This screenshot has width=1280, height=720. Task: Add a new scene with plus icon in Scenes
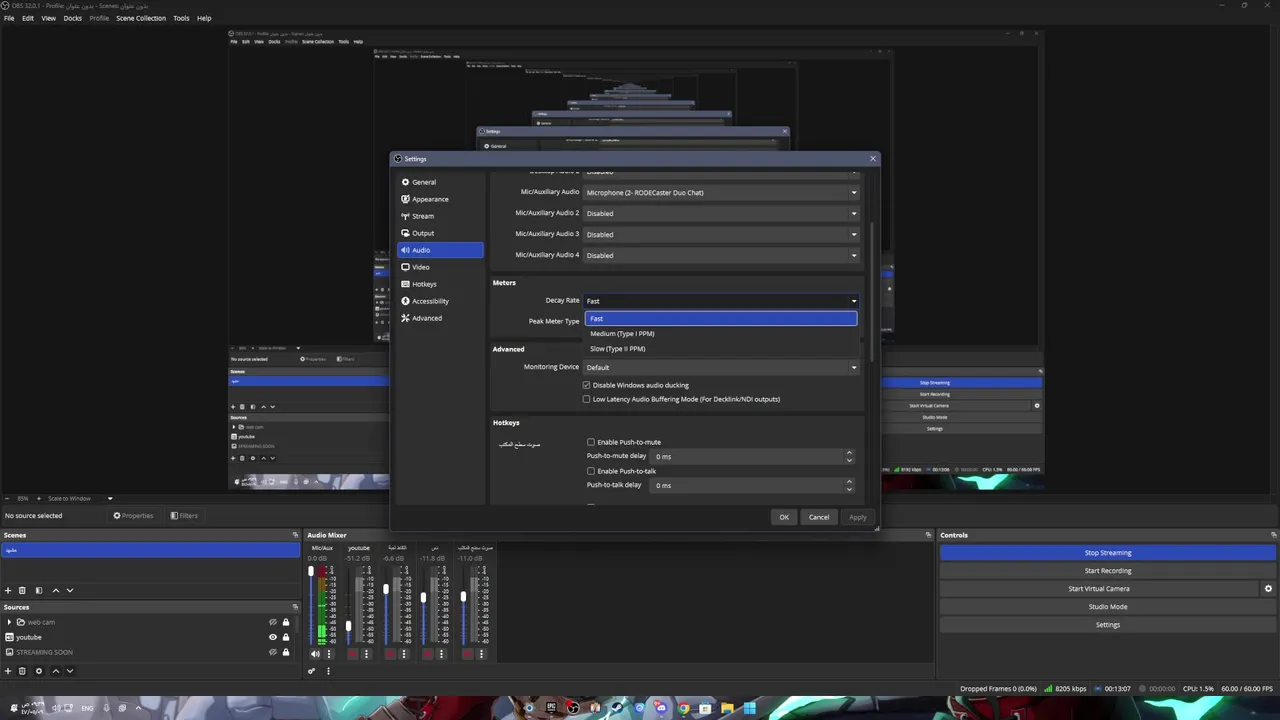coord(8,590)
